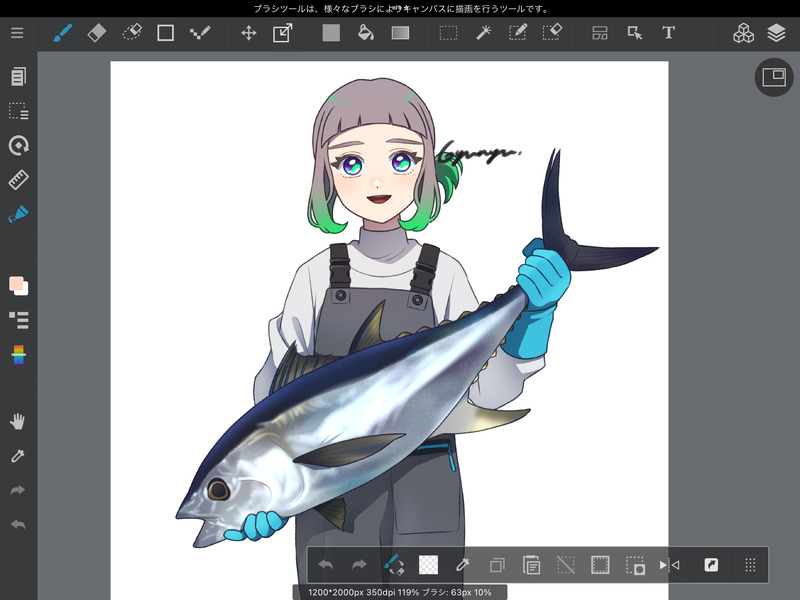Select the Magic Wand tool
Screen dimensions: 800x600
[483, 33]
